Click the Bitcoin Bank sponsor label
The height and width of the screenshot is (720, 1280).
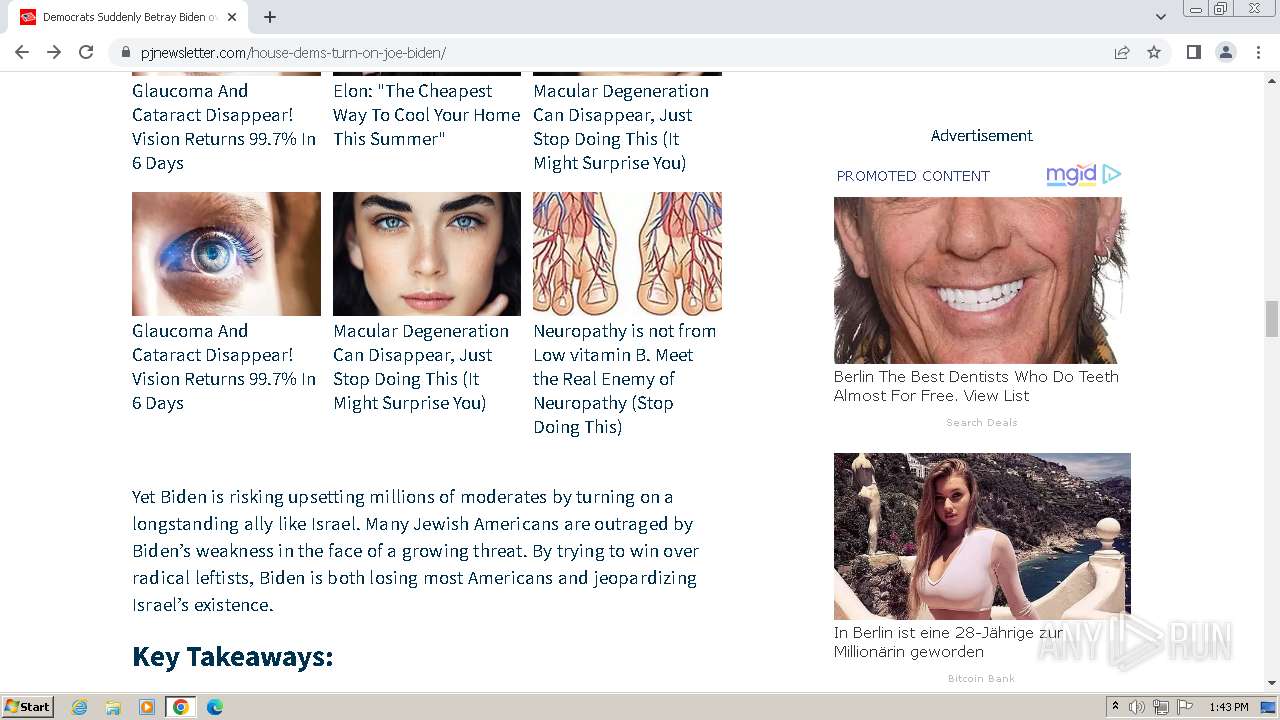pos(981,679)
